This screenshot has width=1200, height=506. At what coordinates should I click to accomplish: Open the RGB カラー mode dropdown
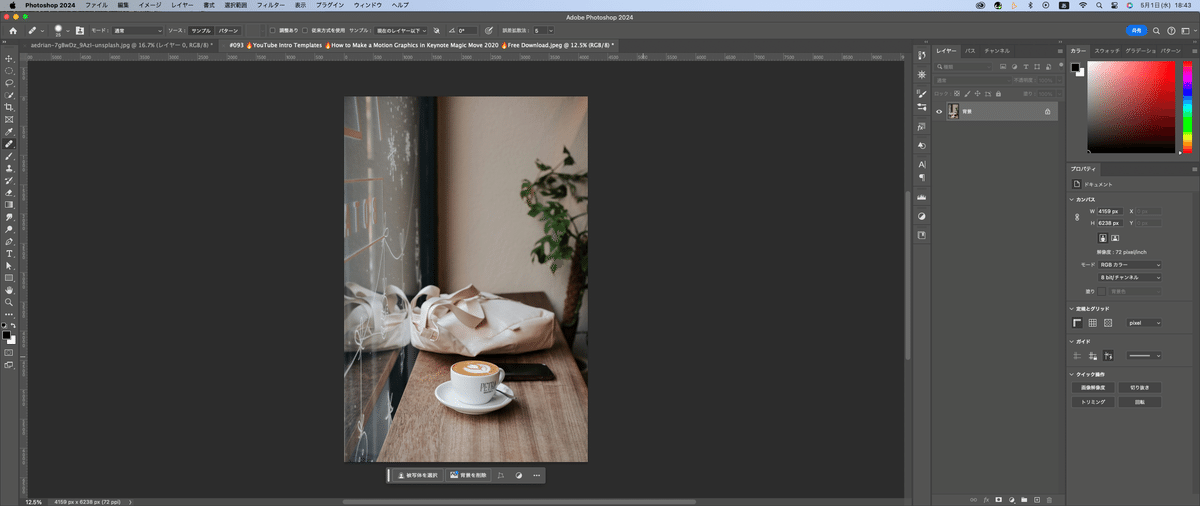[1130, 265]
